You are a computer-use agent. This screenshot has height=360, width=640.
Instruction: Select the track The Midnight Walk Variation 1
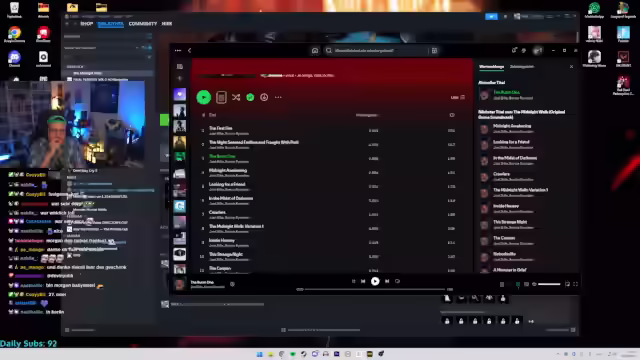236,226
